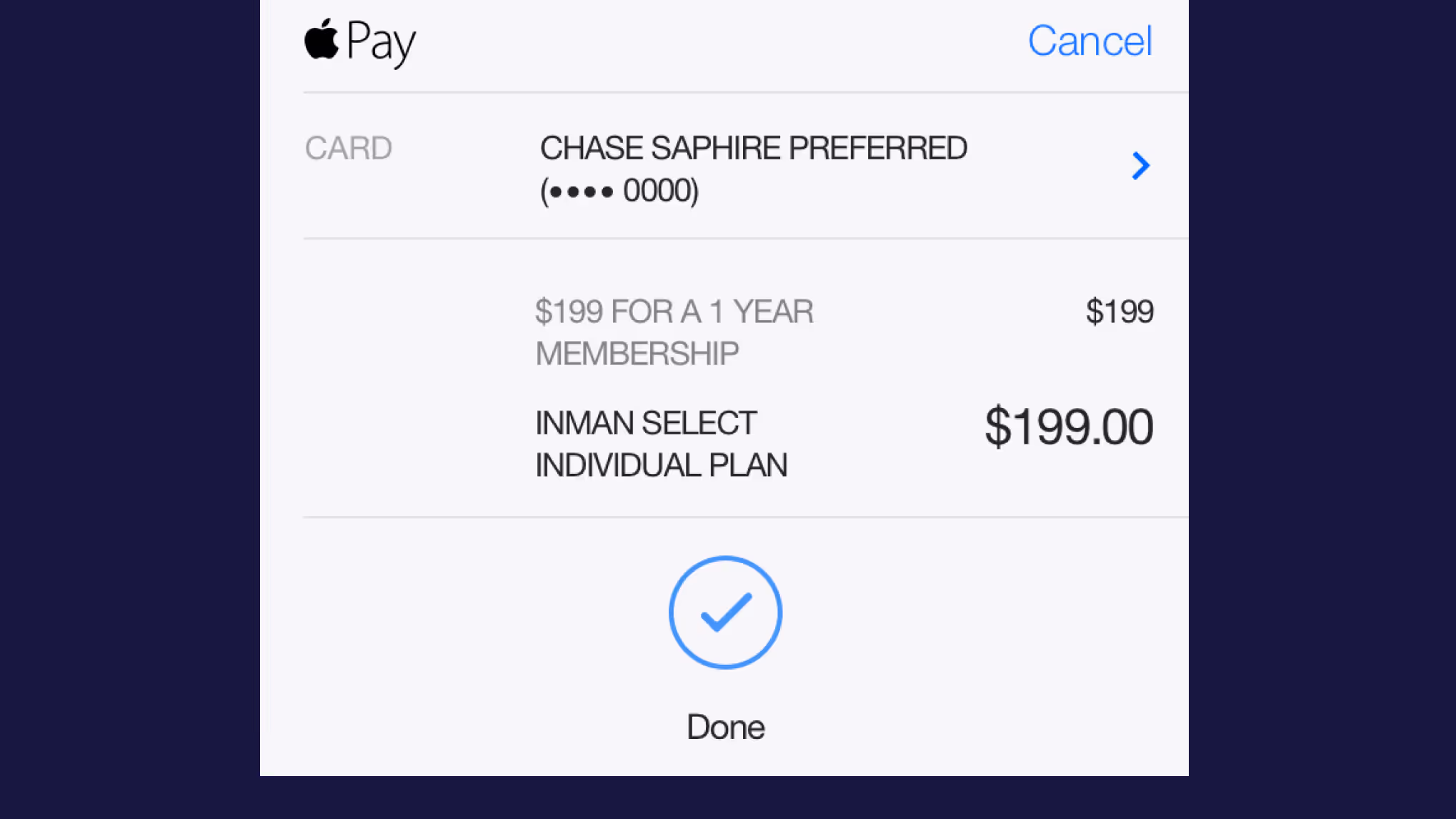
Task: Select the CHASE SAPHIRE PREFERRED card entry
Action: [752, 148]
